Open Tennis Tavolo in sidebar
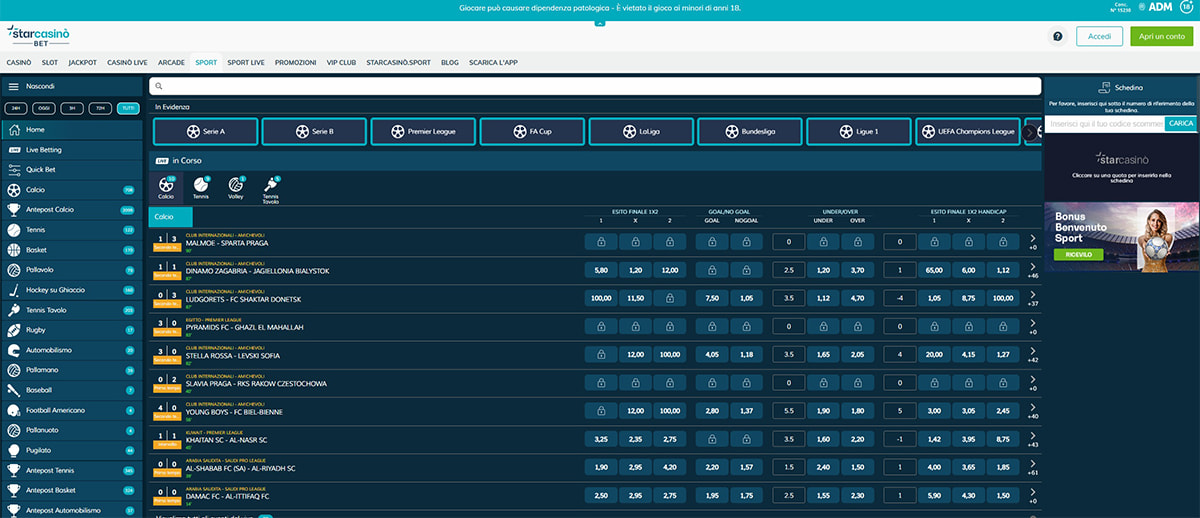 point(70,310)
